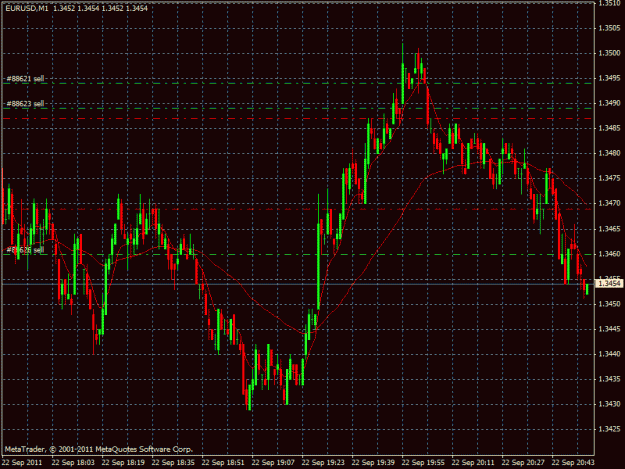Click the 22 Sep 18:03 time label
The width and height of the screenshot is (625, 469).
coord(73,463)
